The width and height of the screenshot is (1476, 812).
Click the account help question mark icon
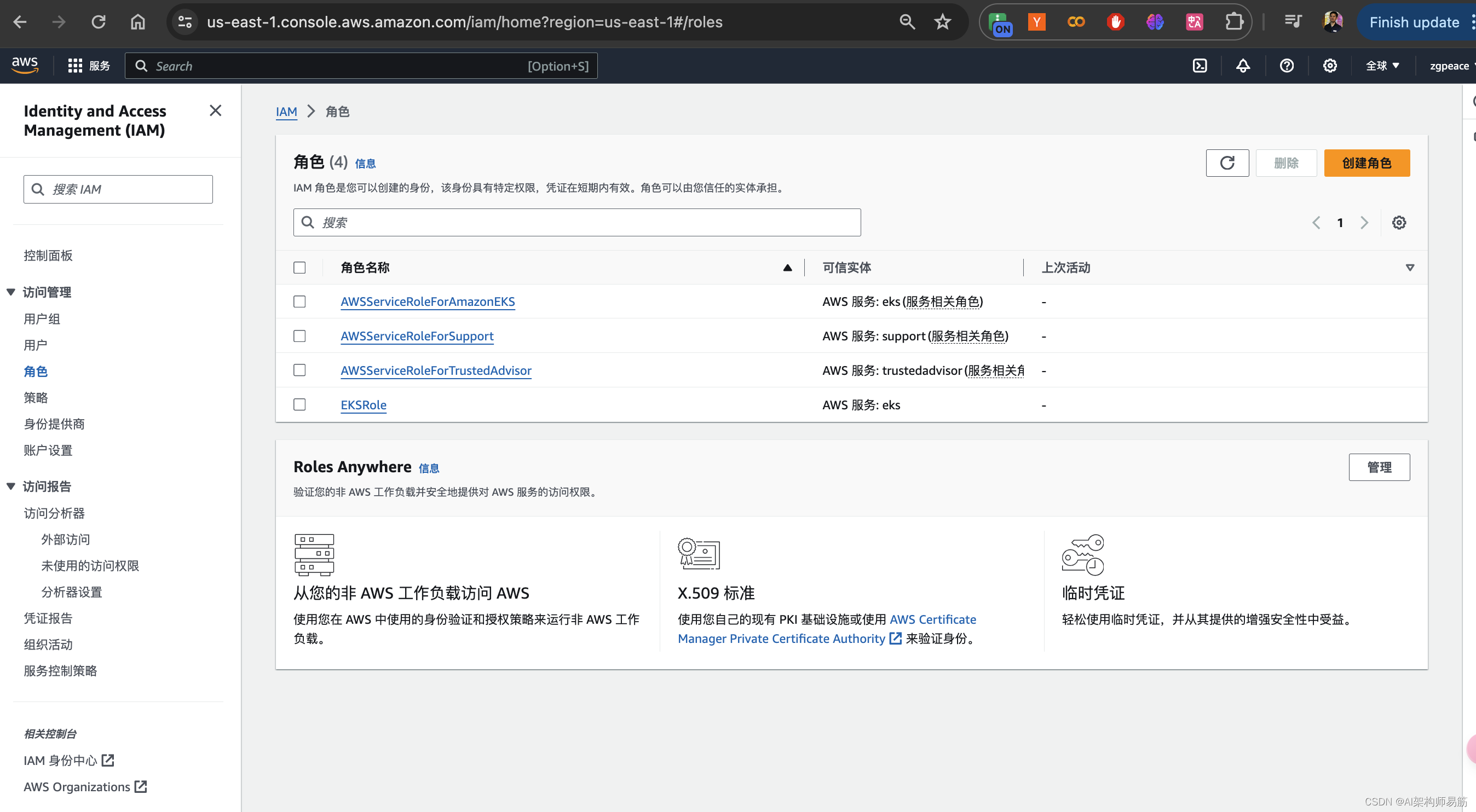point(1287,65)
